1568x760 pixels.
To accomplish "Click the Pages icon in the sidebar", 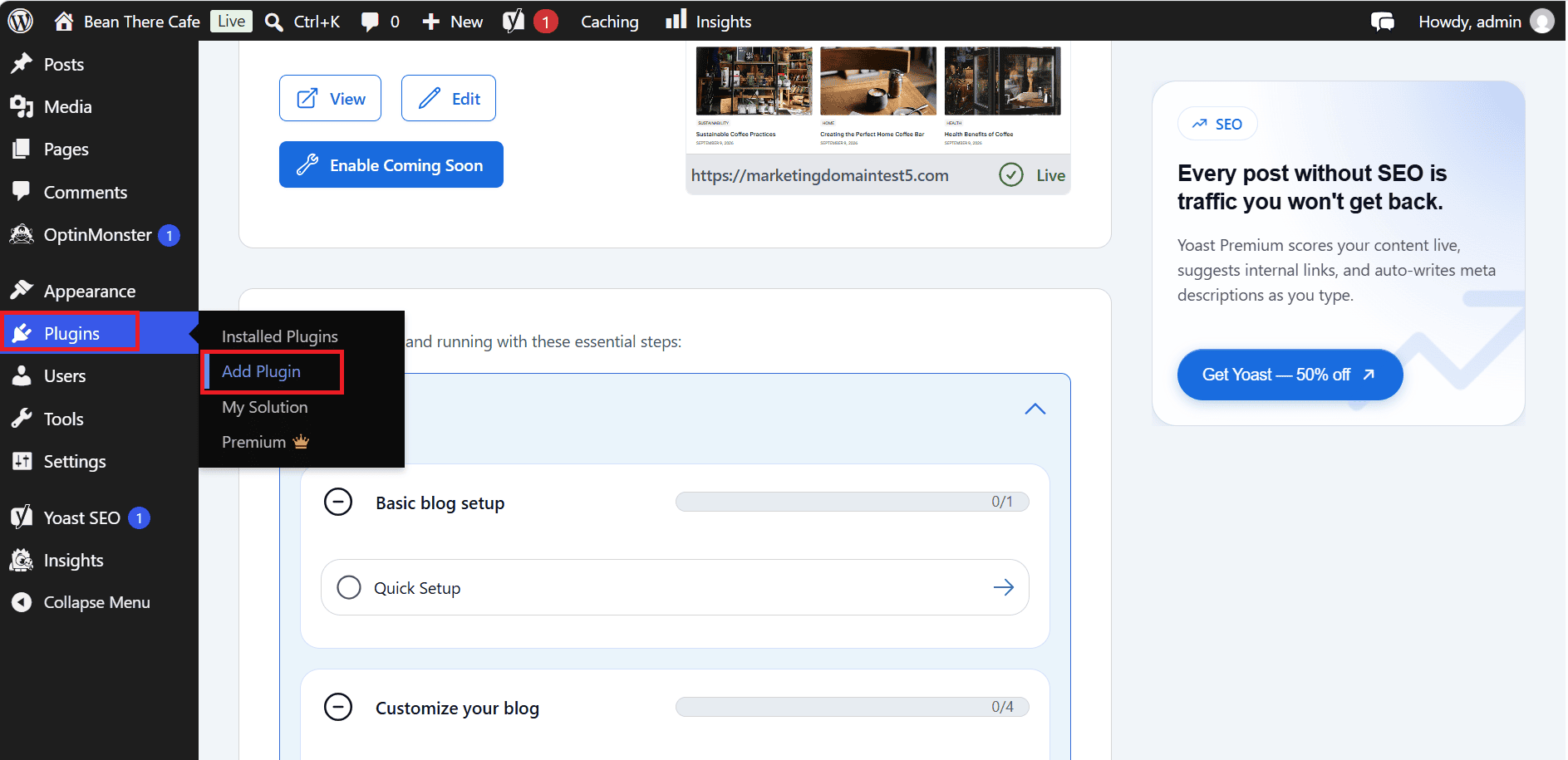I will [22, 149].
